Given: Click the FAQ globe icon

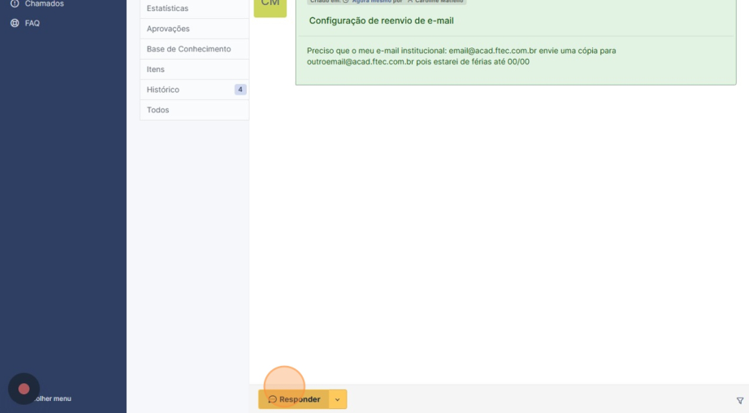Looking at the screenshot, I should pyautogui.click(x=14, y=23).
